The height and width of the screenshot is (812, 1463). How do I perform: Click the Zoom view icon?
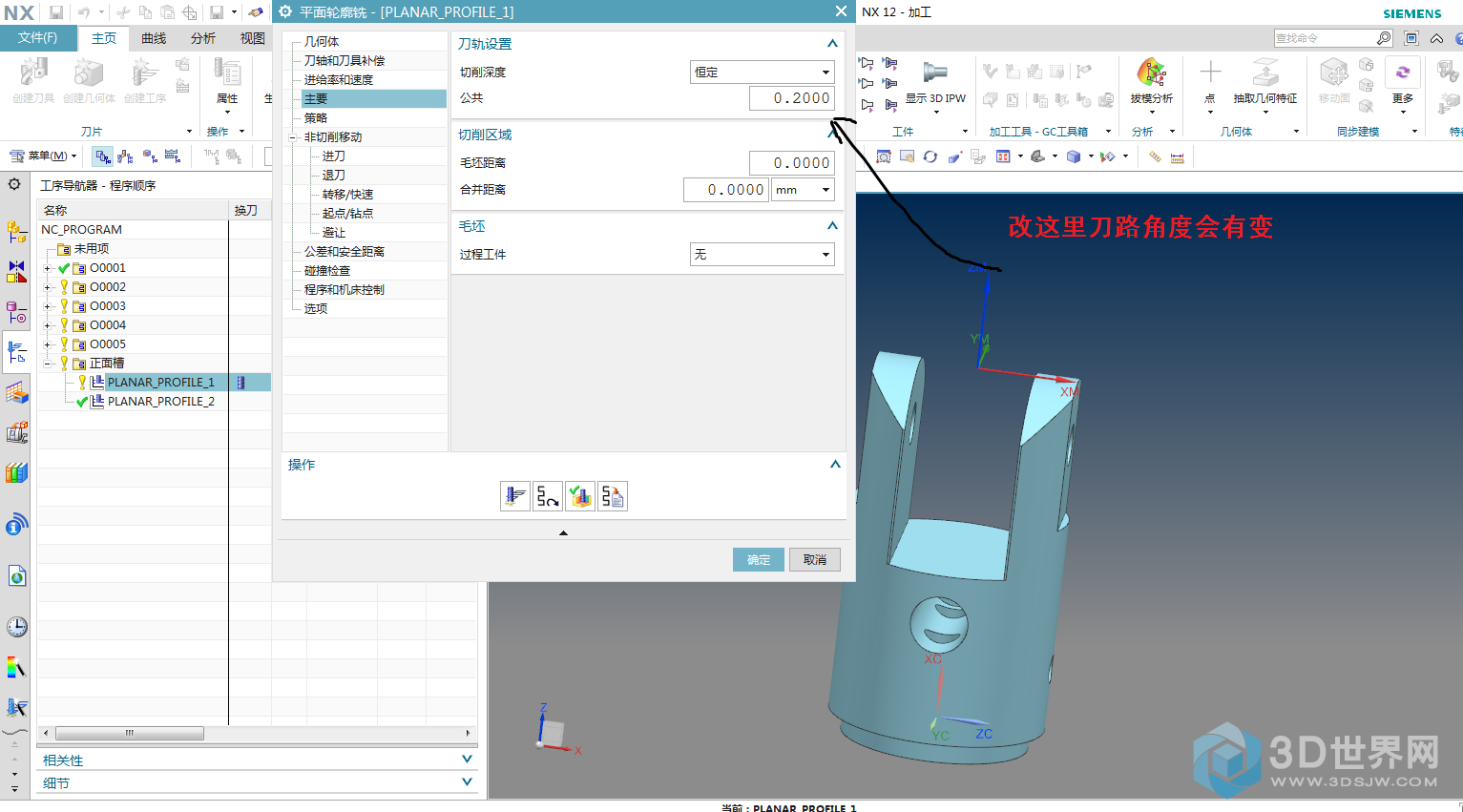tap(884, 156)
